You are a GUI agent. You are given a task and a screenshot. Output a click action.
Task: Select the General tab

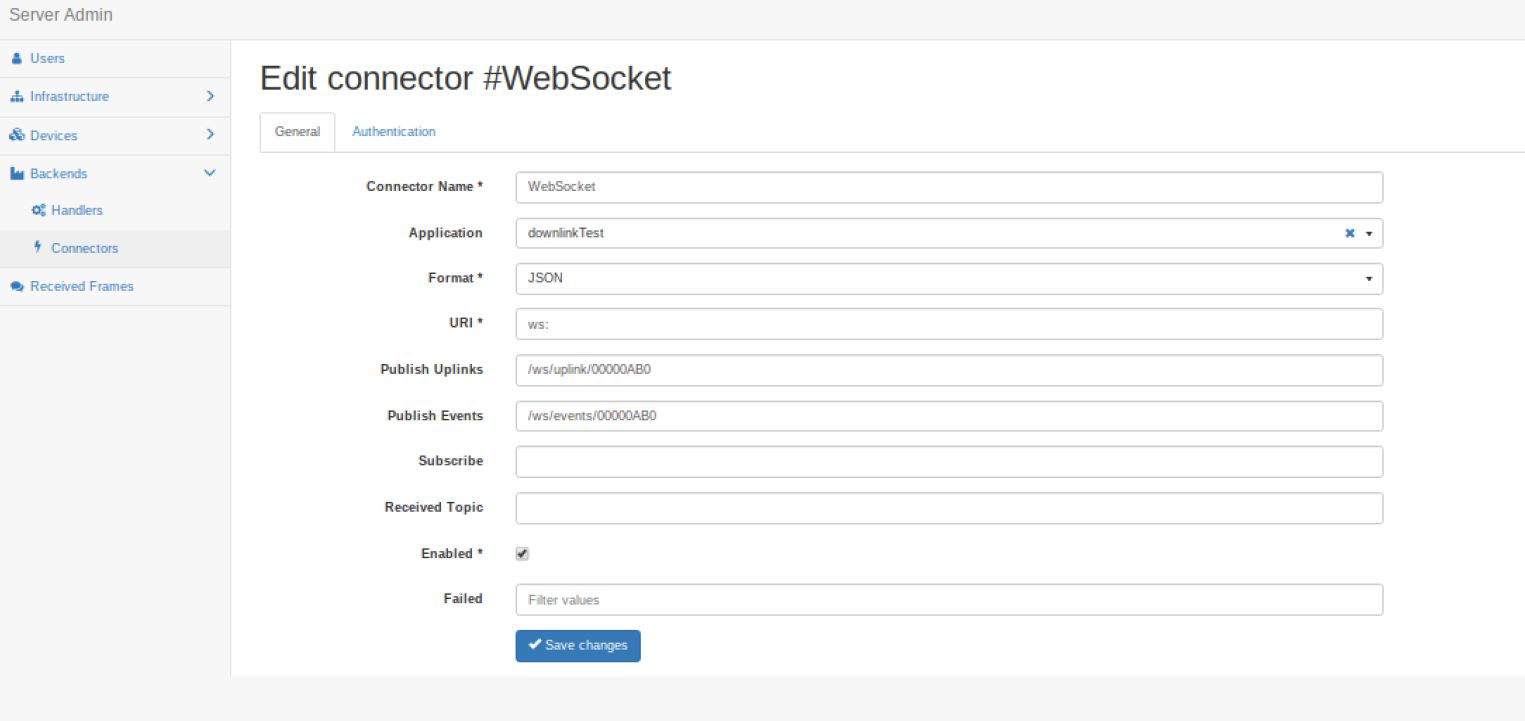(296, 131)
